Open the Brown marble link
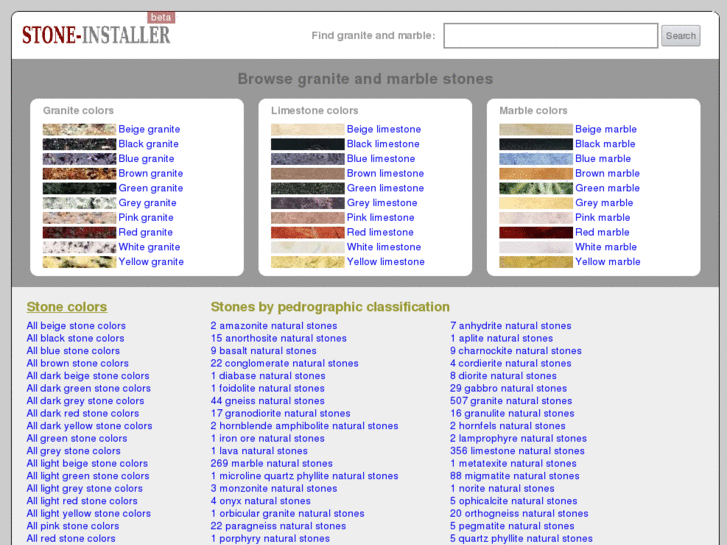727x545 pixels. coord(607,173)
